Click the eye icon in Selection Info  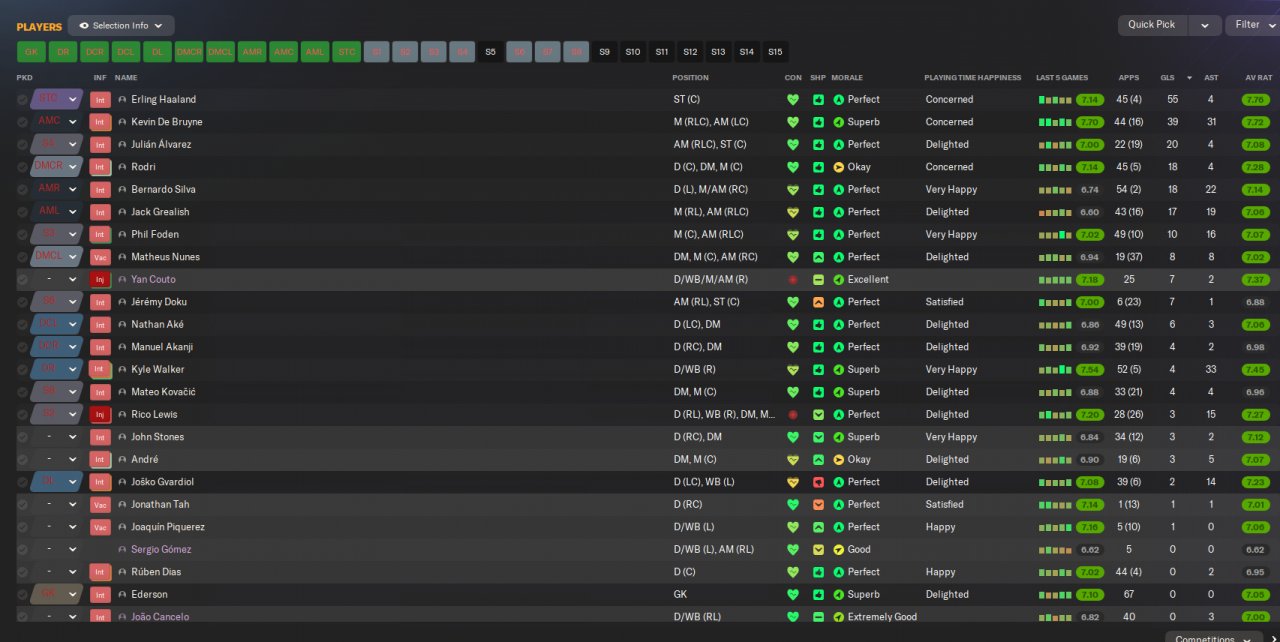point(83,26)
